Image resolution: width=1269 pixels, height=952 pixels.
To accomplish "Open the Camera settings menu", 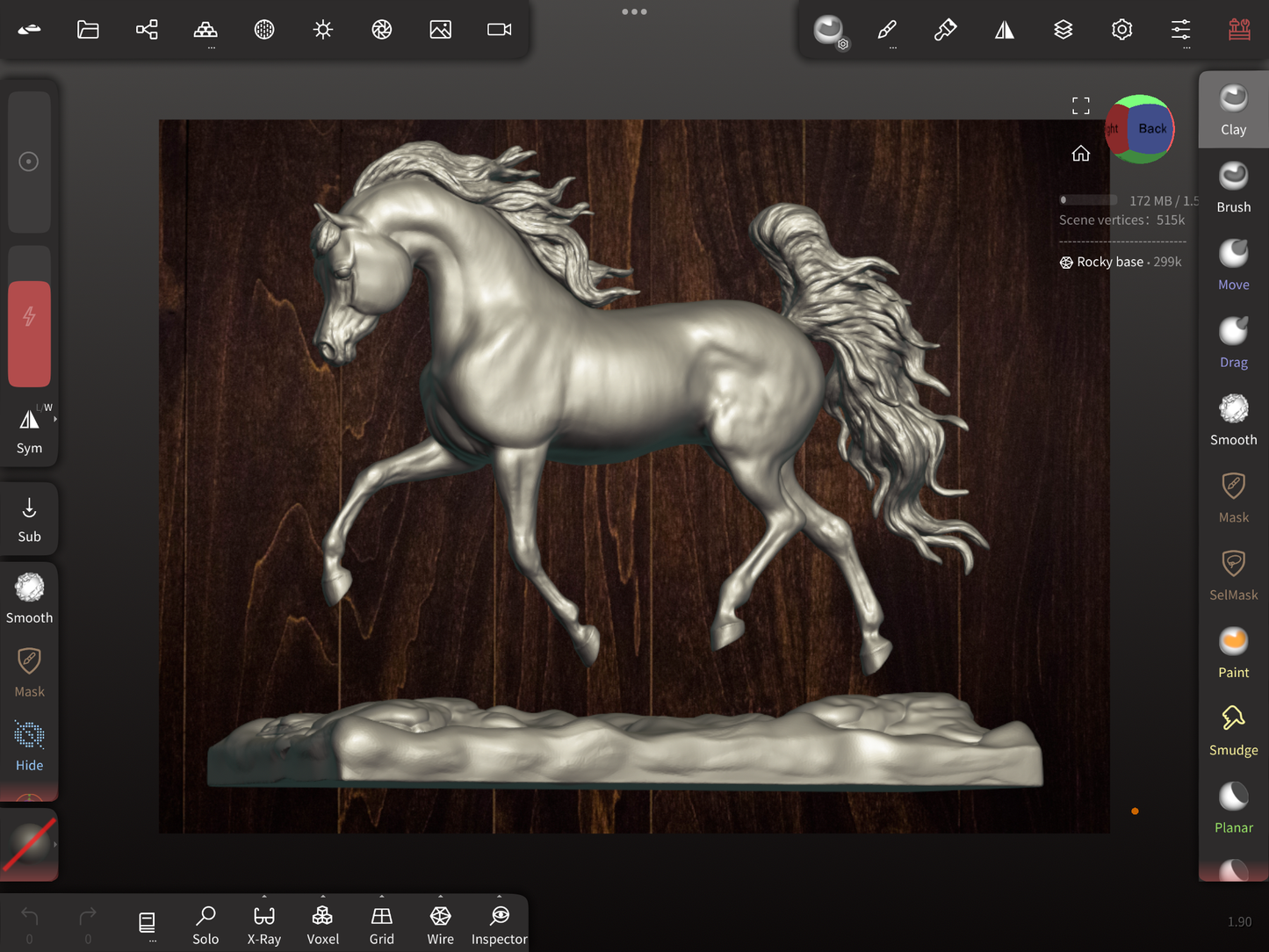I will (499, 30).
